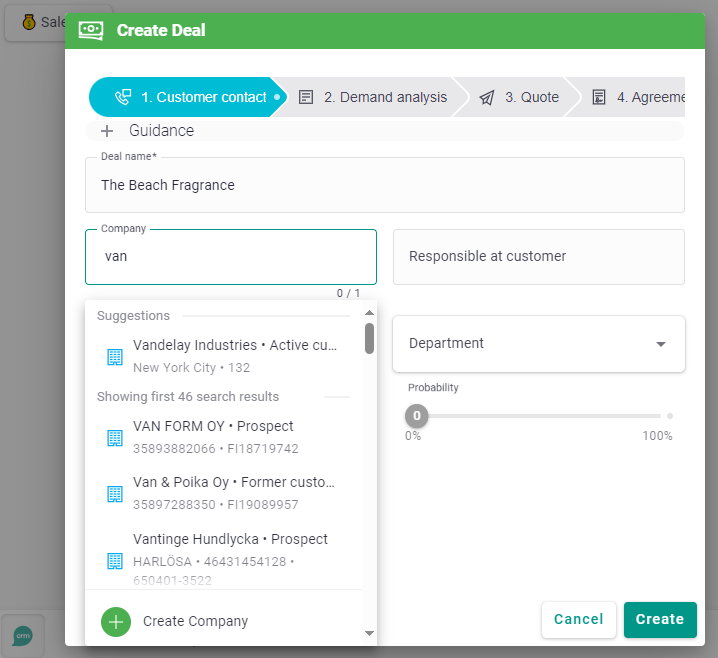
Task: Click the Probability slider handle
Action: (x=417, y=415)
